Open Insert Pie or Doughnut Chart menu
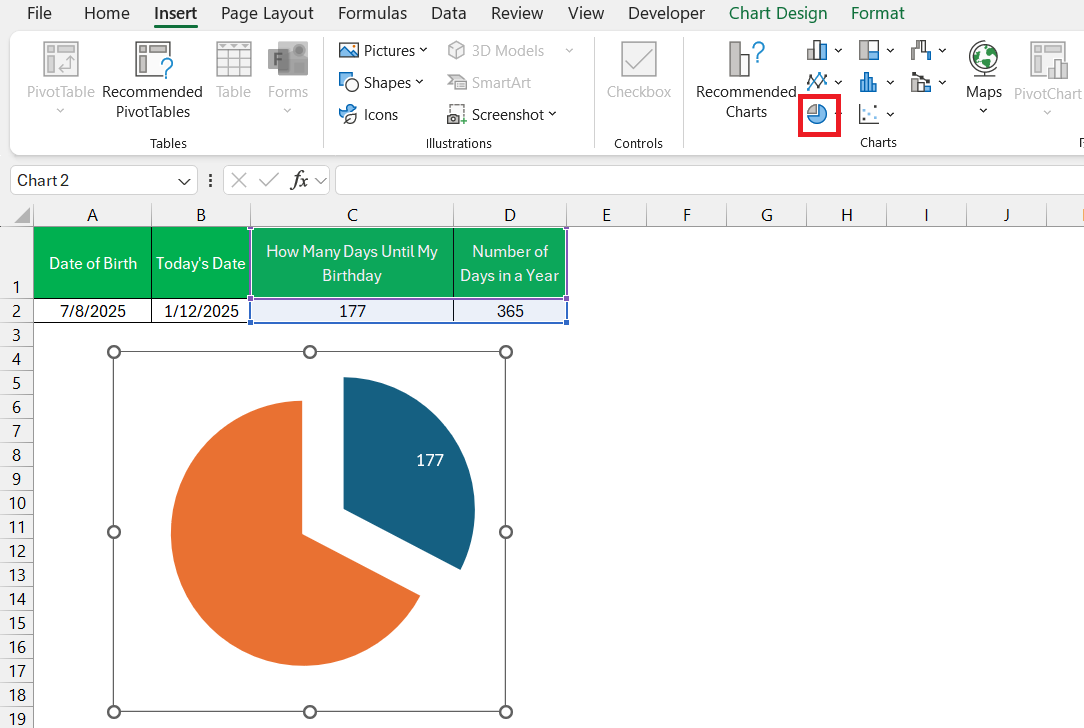1084x728 pixels. 819,114
